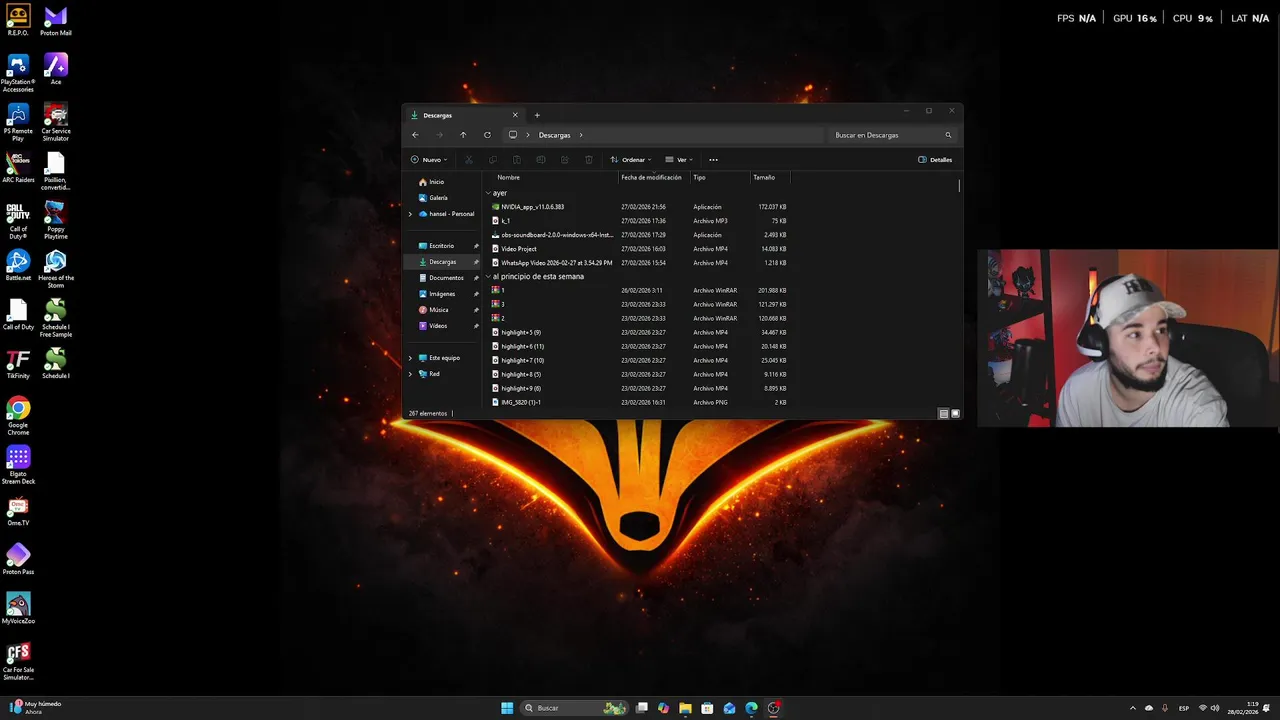
Task: Expand hansel - Personal in sidebar
Action: click(x=410, y=214)
